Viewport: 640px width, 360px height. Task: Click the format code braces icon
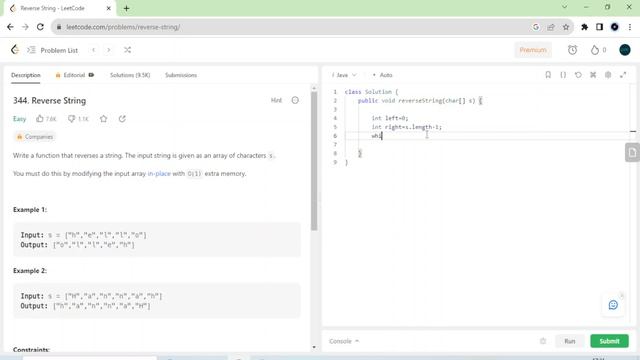pos(563,75)
